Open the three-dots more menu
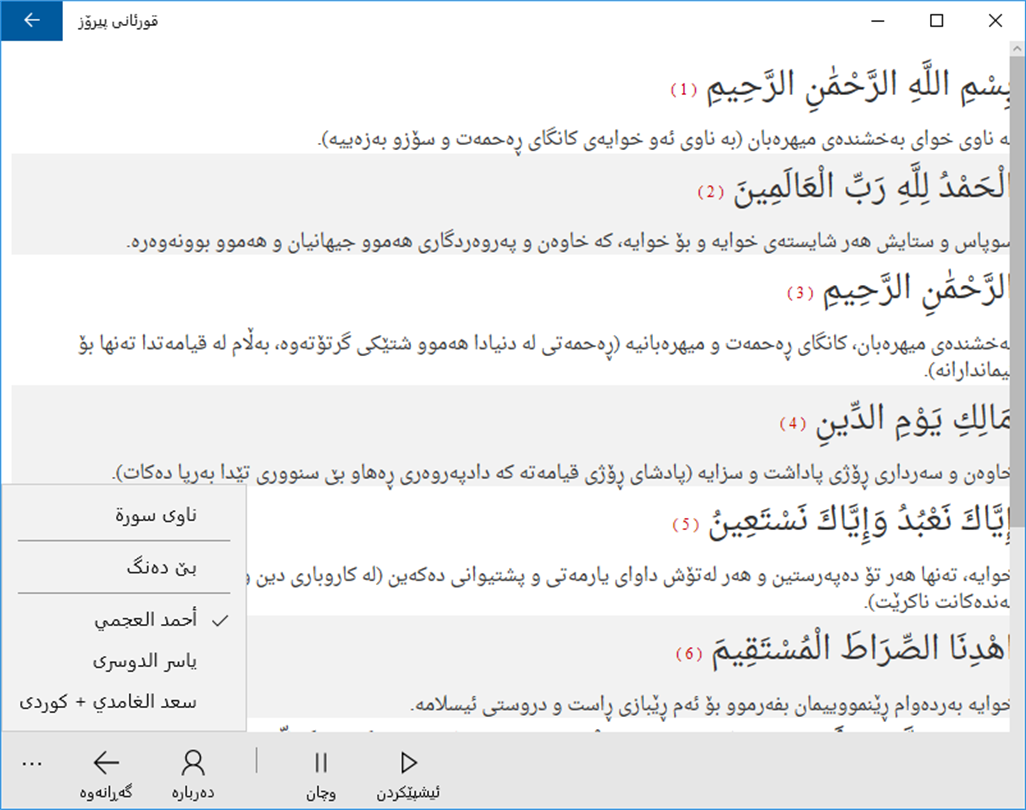 pyautogui.click(x=31, y=764)
